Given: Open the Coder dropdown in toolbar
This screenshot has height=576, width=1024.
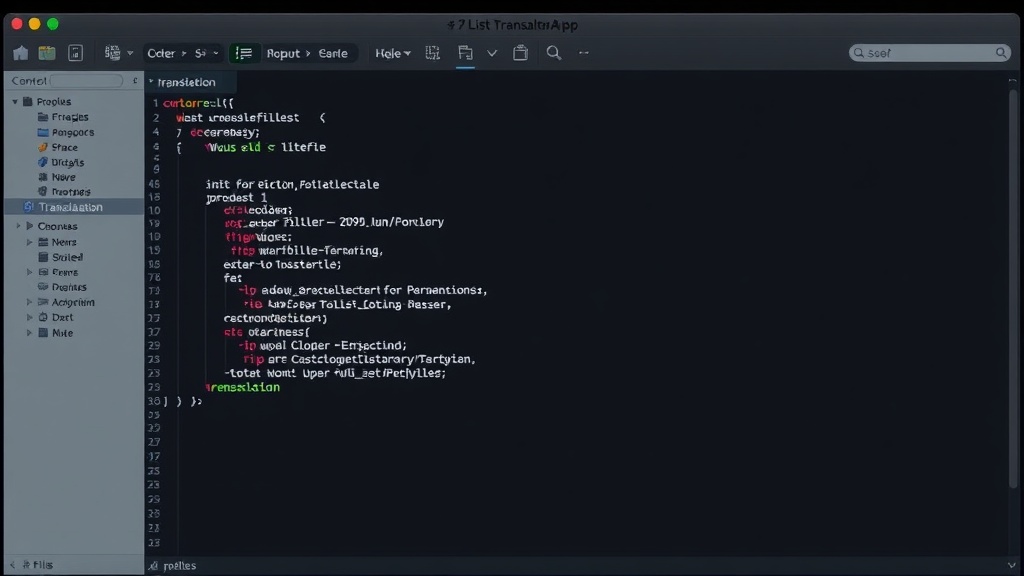Looking at the screenshot, I should [x=162, y=53].
